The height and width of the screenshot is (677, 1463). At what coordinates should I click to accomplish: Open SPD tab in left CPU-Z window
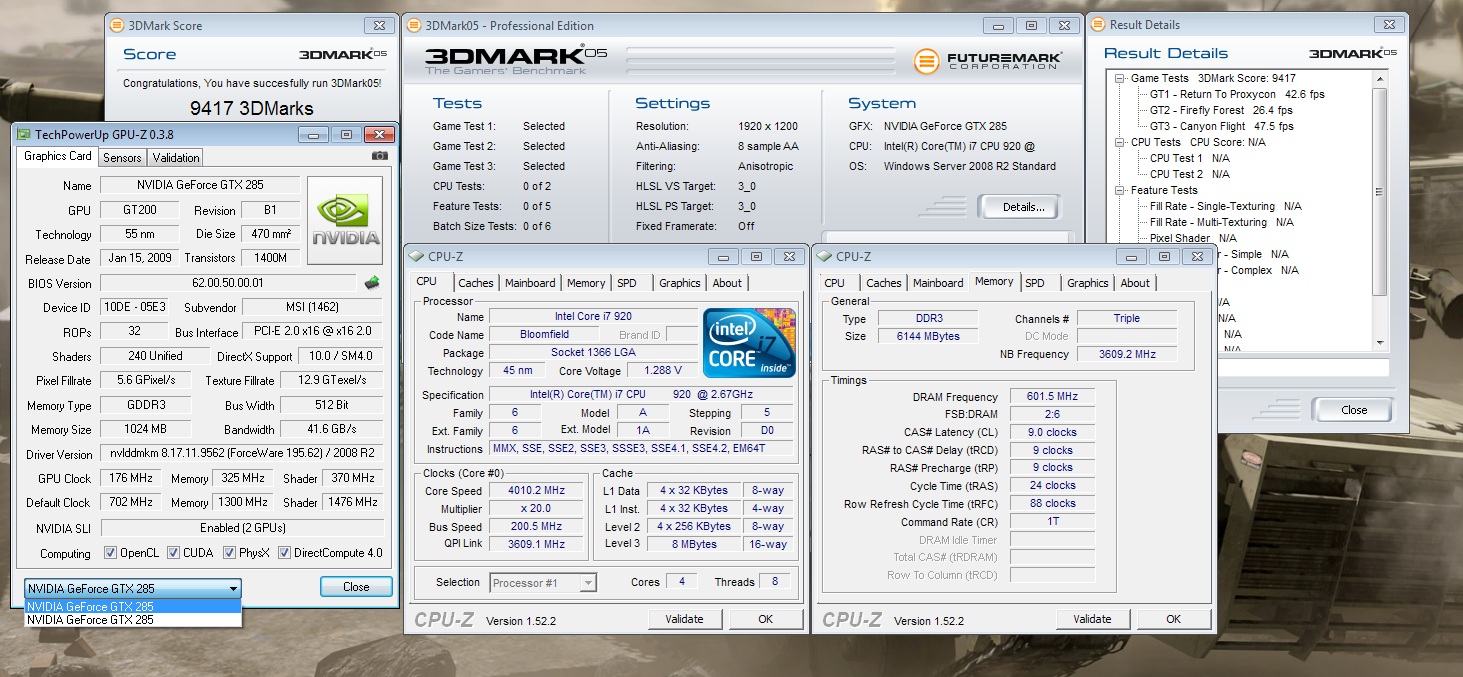pyautogui.click(x=627, y=283)
